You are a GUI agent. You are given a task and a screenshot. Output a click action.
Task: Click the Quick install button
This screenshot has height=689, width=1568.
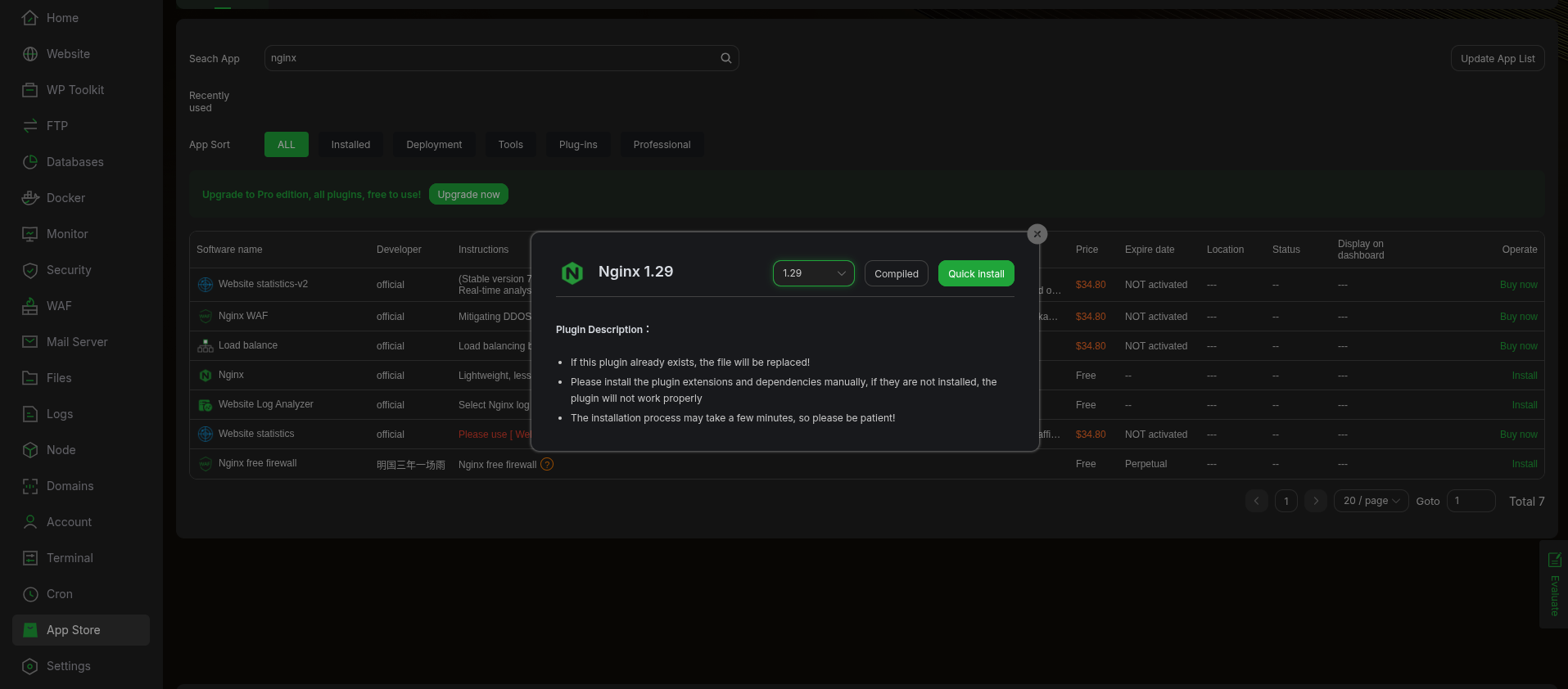[976, 273]
